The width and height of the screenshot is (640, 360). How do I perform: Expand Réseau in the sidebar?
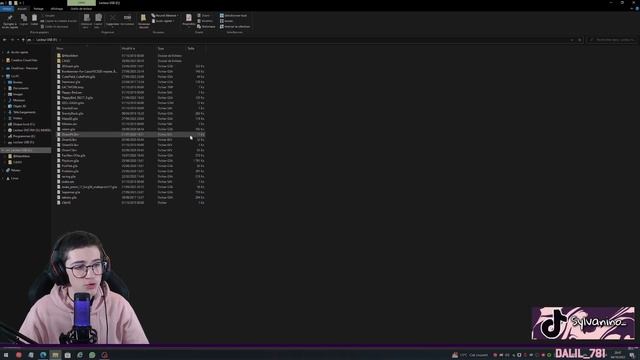(x=3, y=170)
